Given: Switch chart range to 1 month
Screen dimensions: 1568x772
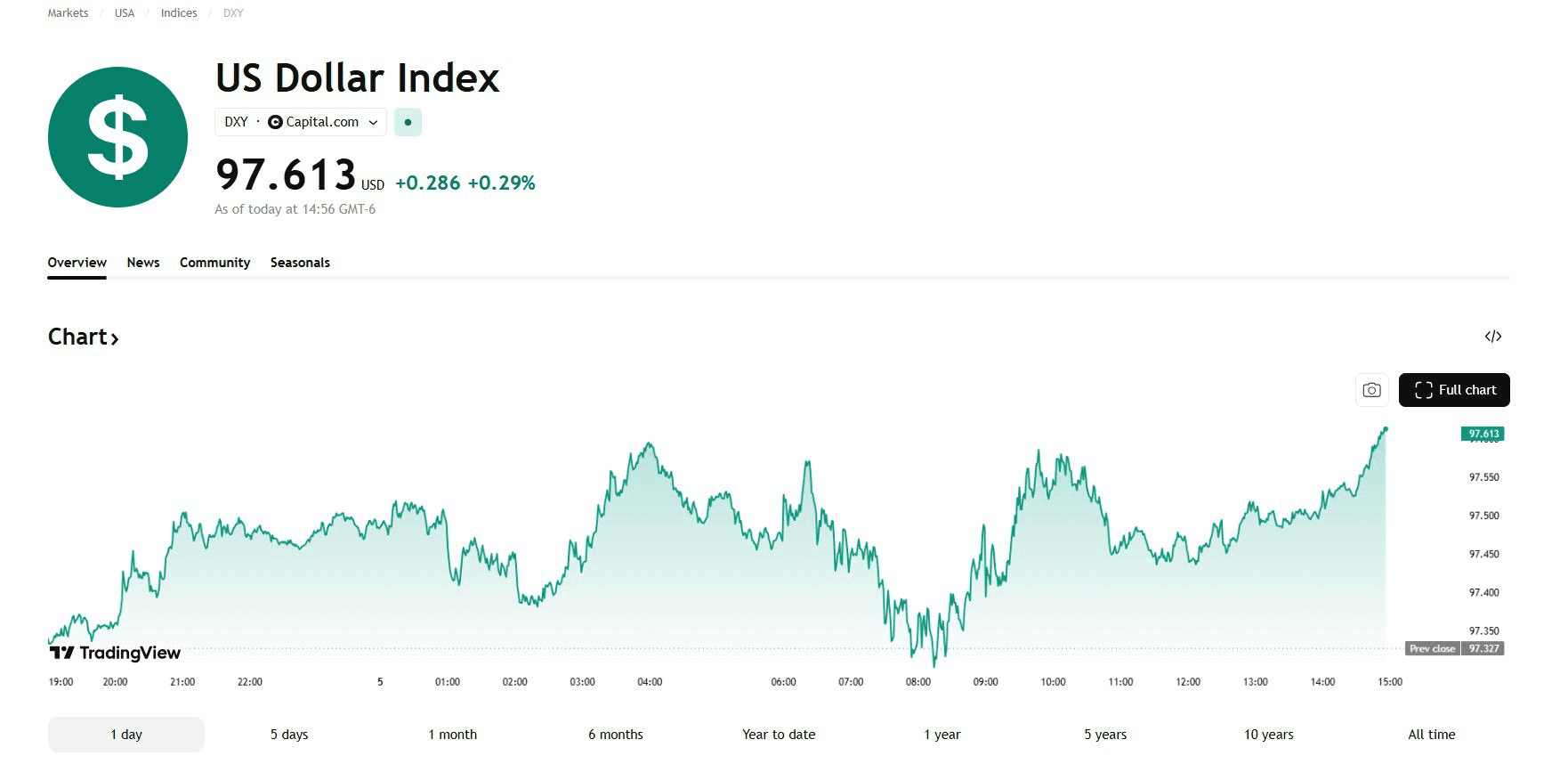Looking at the screenshot, I should tap(452, 735).
